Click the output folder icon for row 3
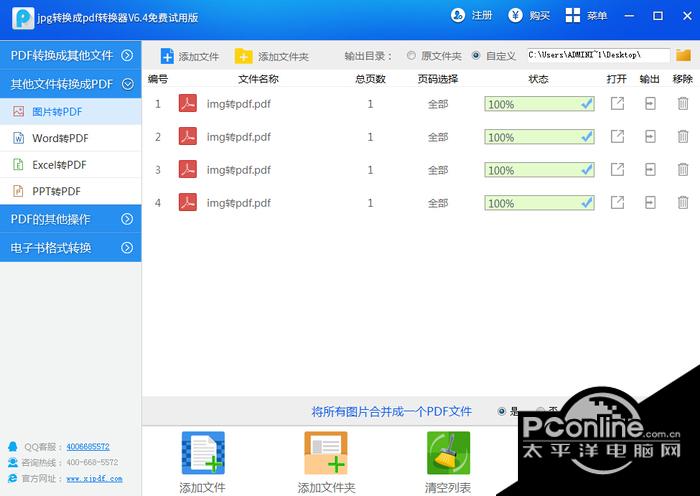Image resolution: width=700 pixels, height=496 pixels. 650,170
